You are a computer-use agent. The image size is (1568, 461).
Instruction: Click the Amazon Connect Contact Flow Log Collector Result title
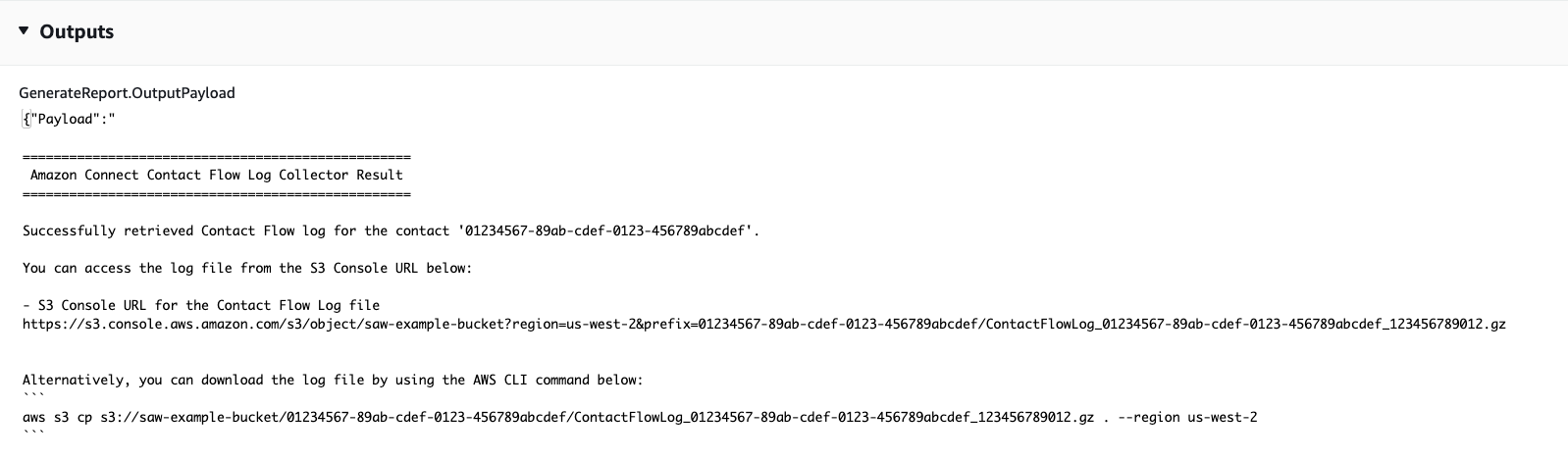(216, 176)
